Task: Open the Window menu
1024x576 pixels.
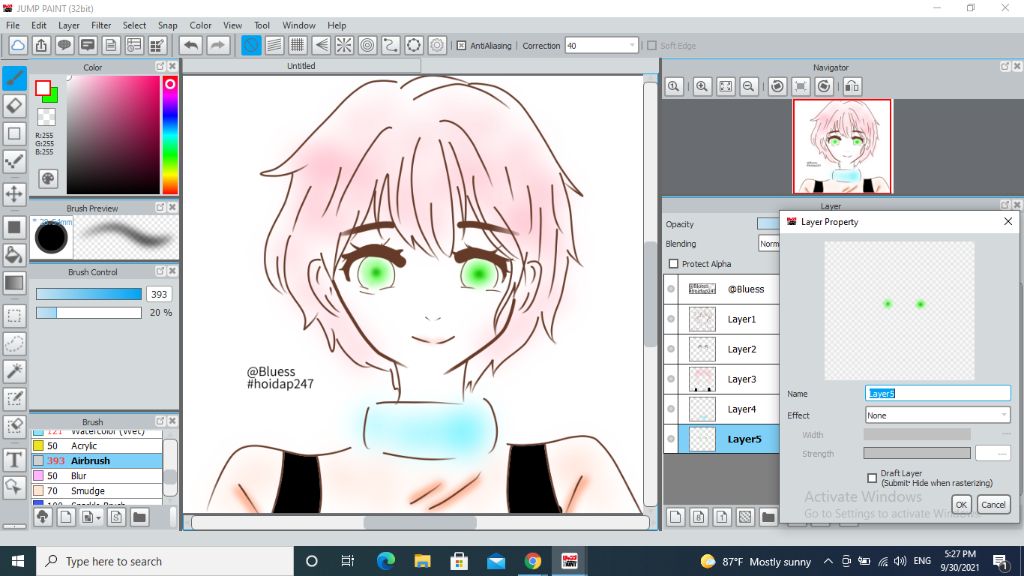Action: click(x=298, y=25)
